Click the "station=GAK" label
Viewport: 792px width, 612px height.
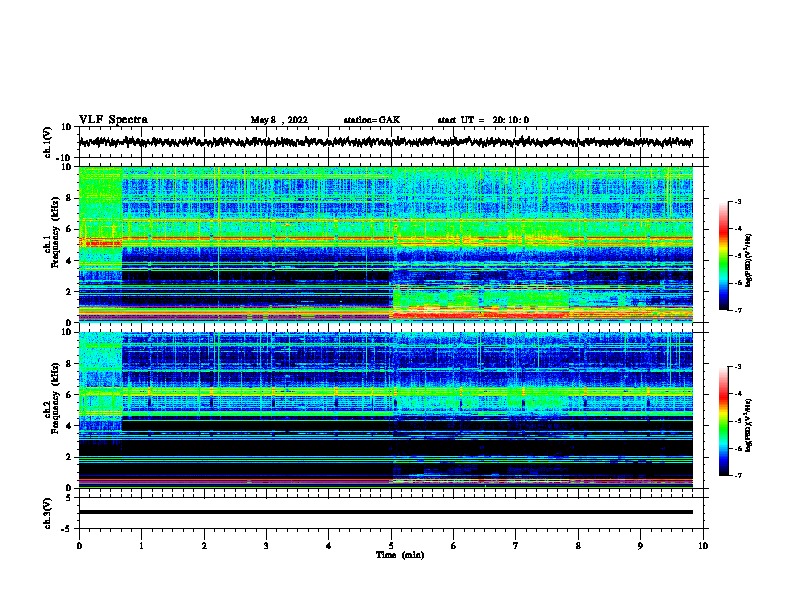point(372,120)
